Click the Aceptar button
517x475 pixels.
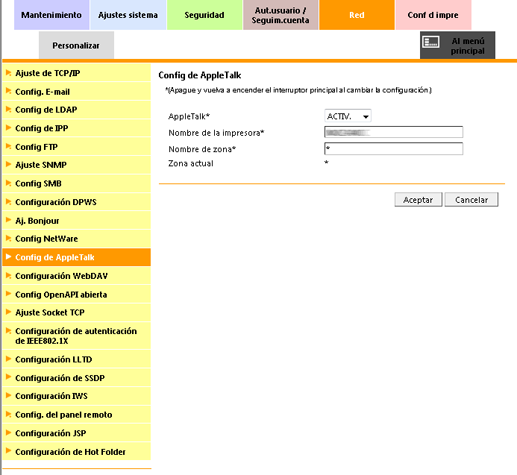pos(418,200)
